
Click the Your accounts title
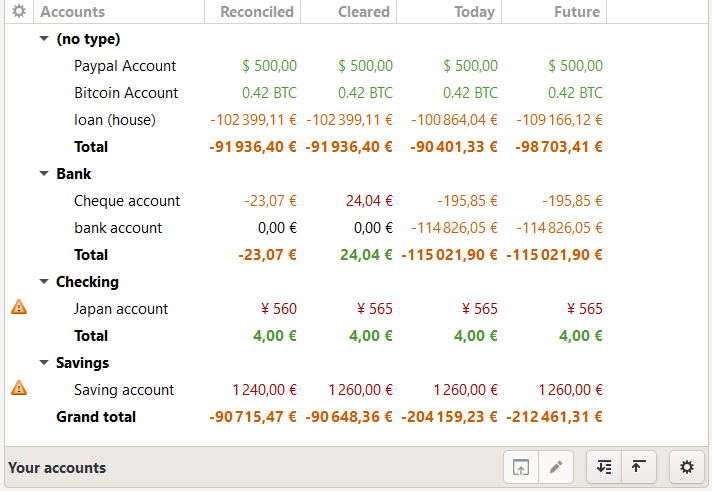57,467
